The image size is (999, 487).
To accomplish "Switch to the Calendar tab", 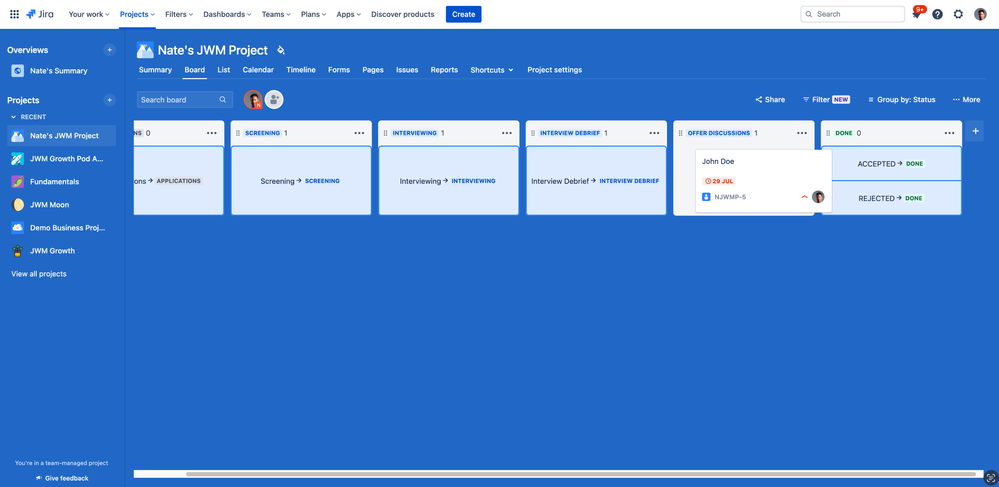I will pyautogui.click(x=258, y=70).
